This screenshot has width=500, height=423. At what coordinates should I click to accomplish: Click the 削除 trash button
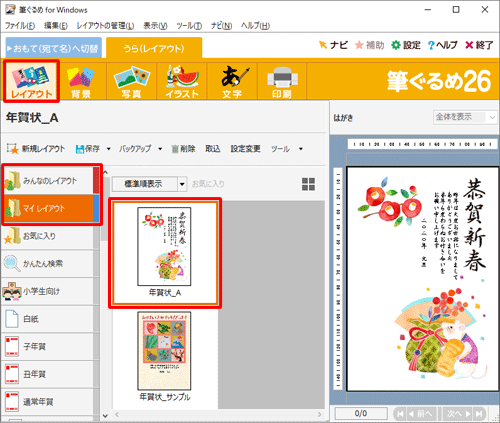tap(183, 149)
